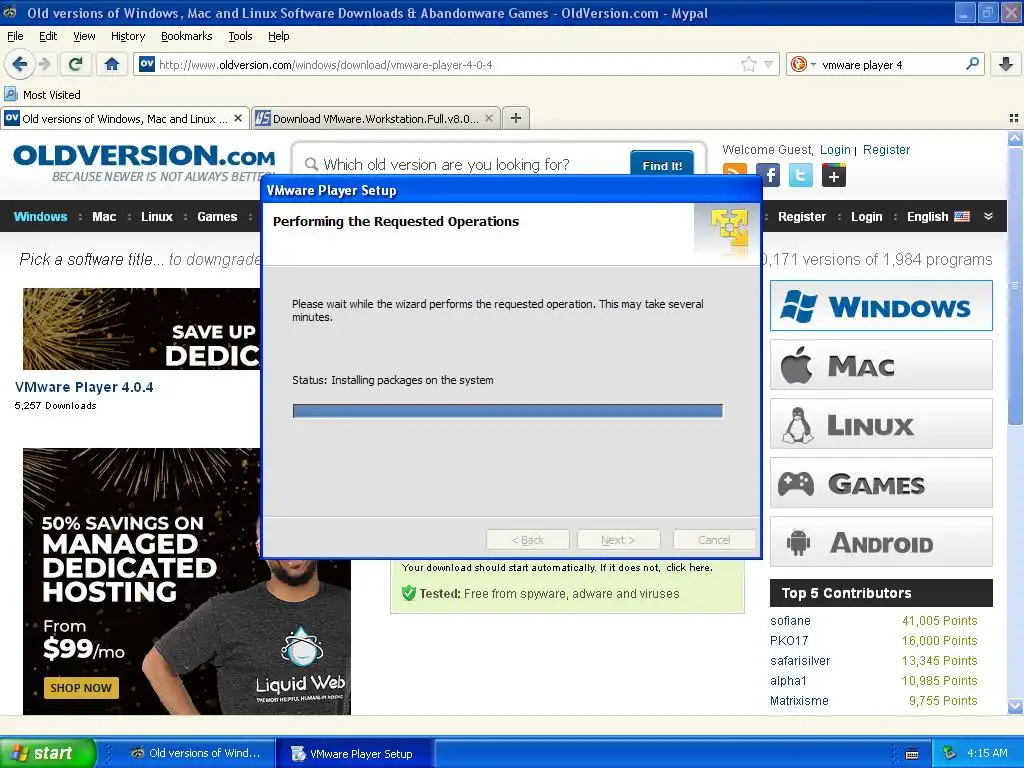Screen dimensions: 1024x768
Task: Open the Windows XP start button
Action: [47, 753]
